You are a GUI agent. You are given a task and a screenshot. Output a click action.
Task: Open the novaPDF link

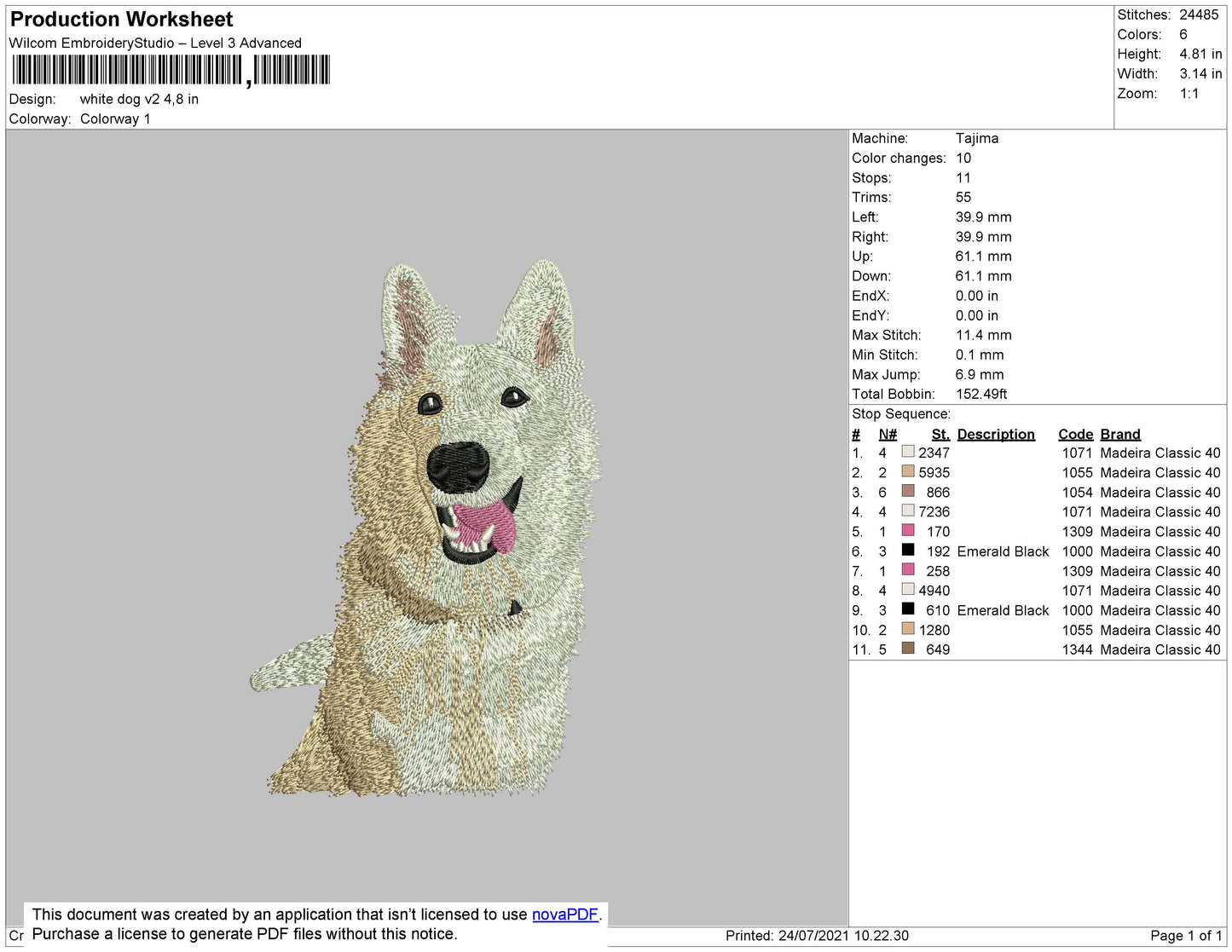coord(565,914)
